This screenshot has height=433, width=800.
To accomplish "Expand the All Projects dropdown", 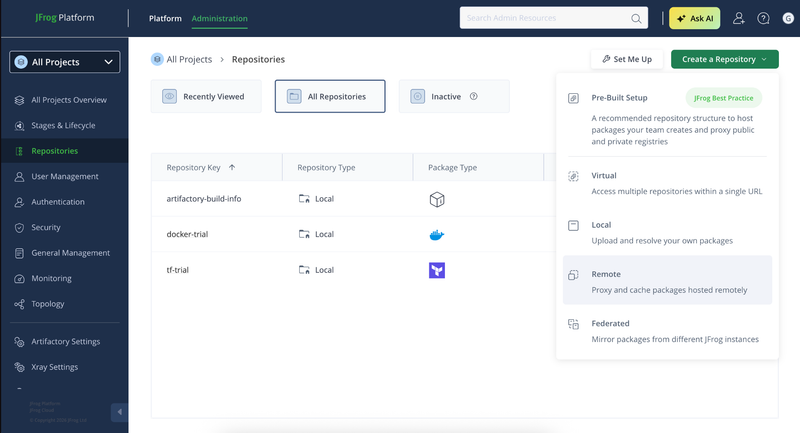I will [65, 62].
